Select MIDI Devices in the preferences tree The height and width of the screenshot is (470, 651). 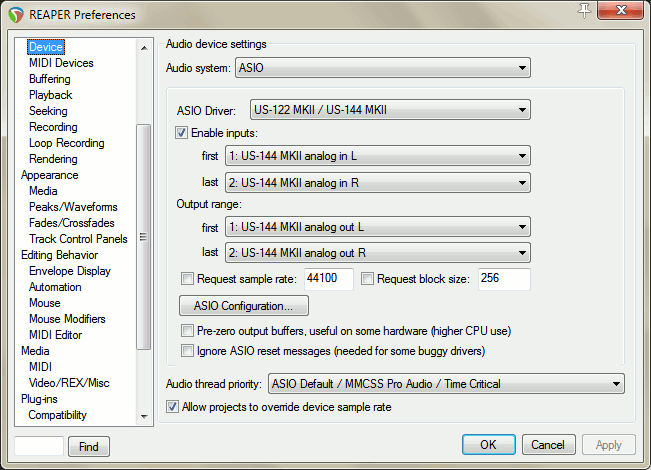click(x=61, y=63)
